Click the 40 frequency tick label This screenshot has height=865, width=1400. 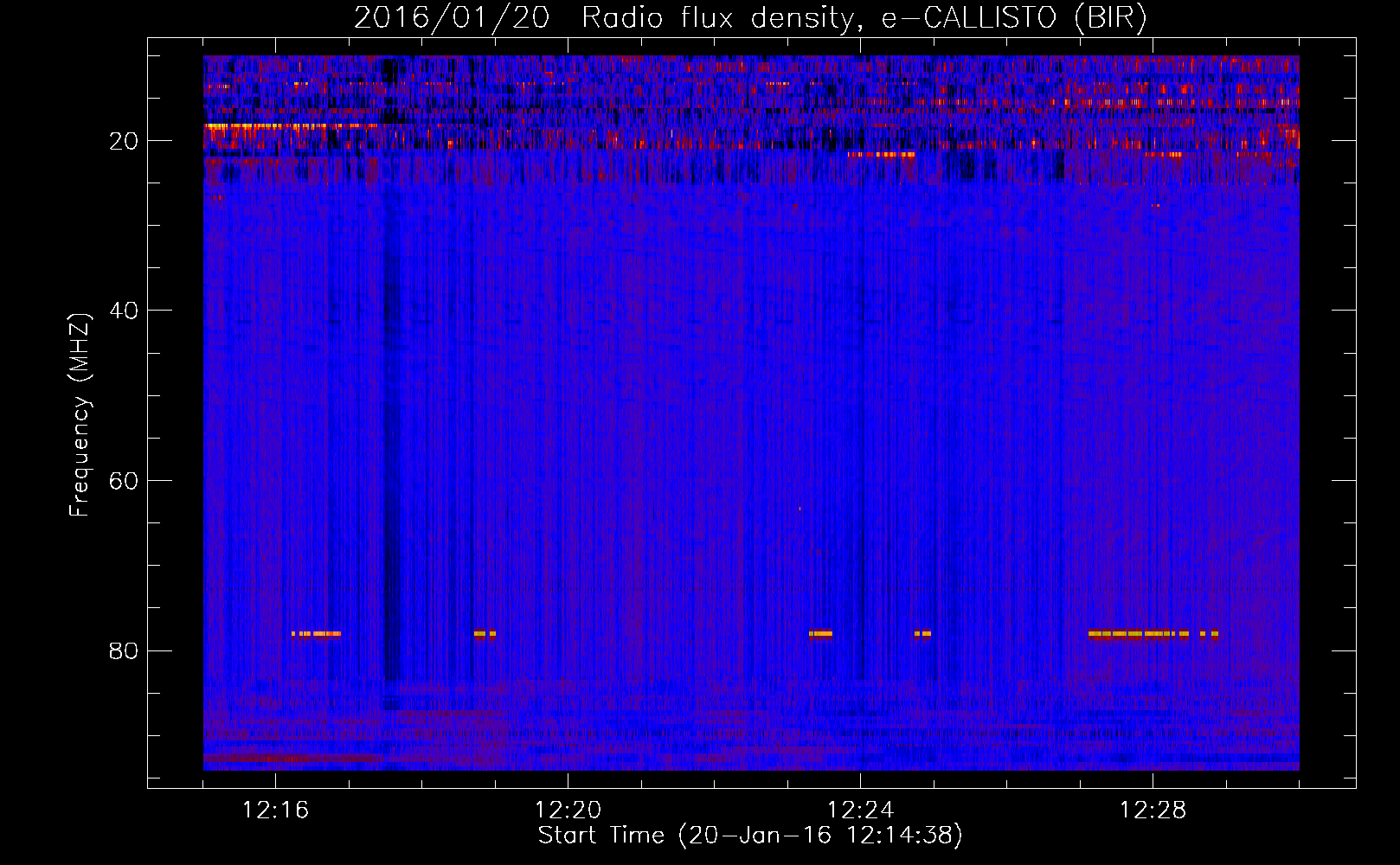(x=124, y=311)
